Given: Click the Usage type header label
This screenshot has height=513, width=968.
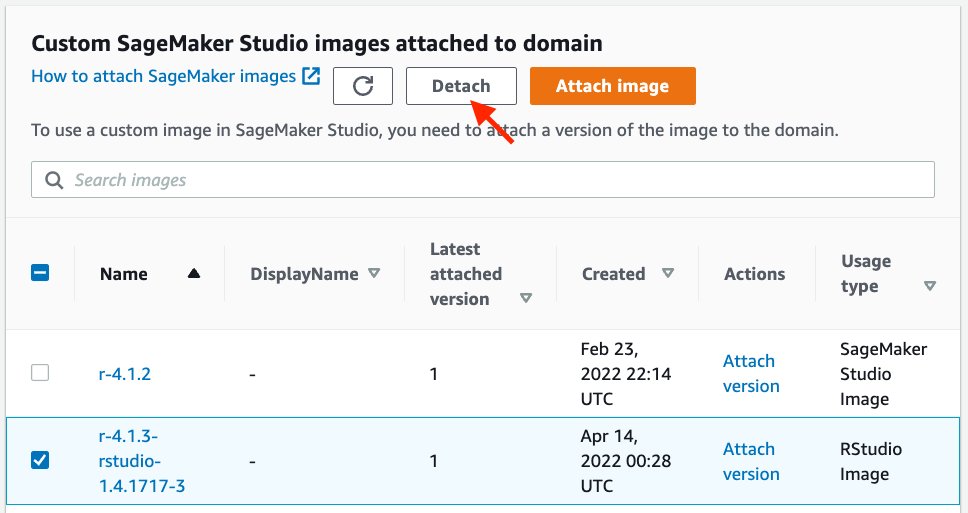Looking at the screenshot, I should (866, 273).
